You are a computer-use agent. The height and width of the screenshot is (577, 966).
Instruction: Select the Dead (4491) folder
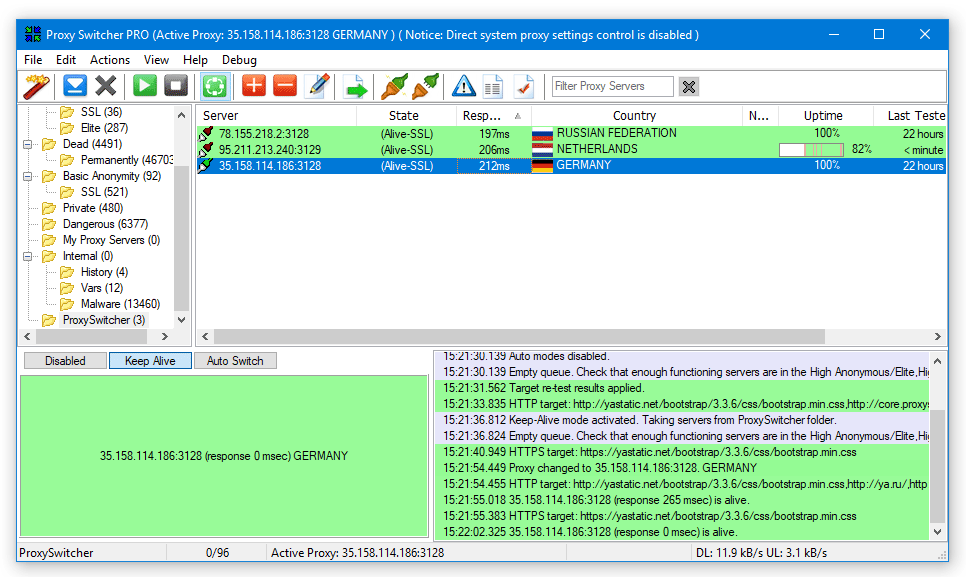click(x=92, y=144)
